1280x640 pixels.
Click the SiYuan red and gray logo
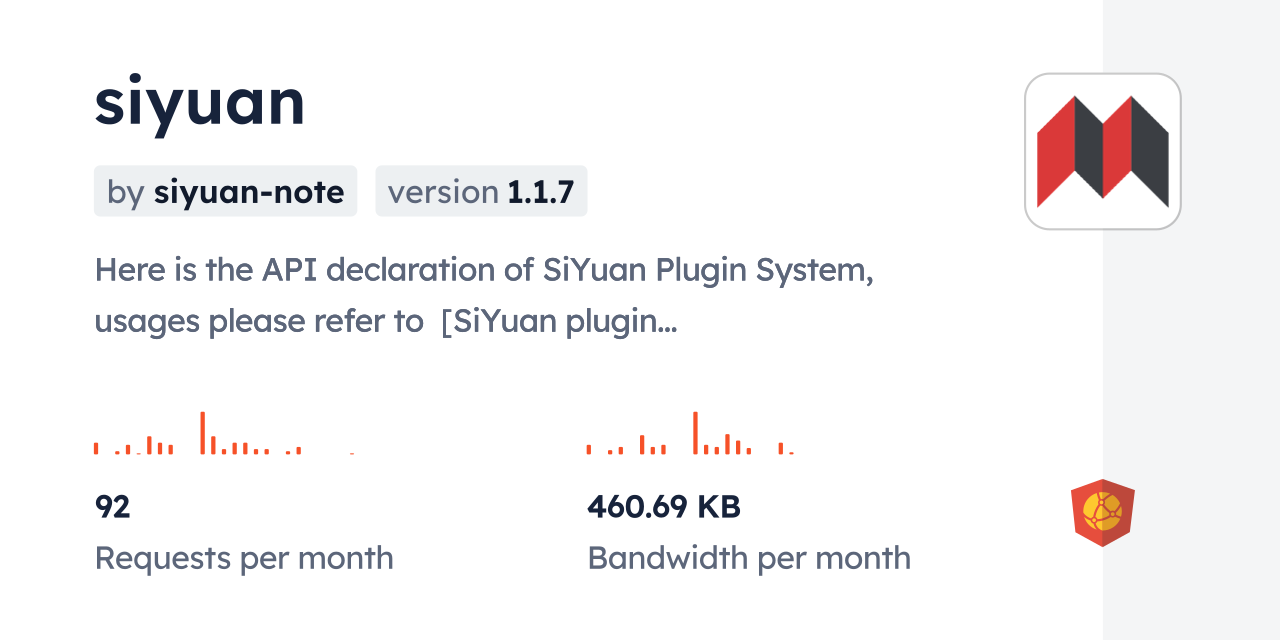pyautogui.click(x=1102, y=151)
